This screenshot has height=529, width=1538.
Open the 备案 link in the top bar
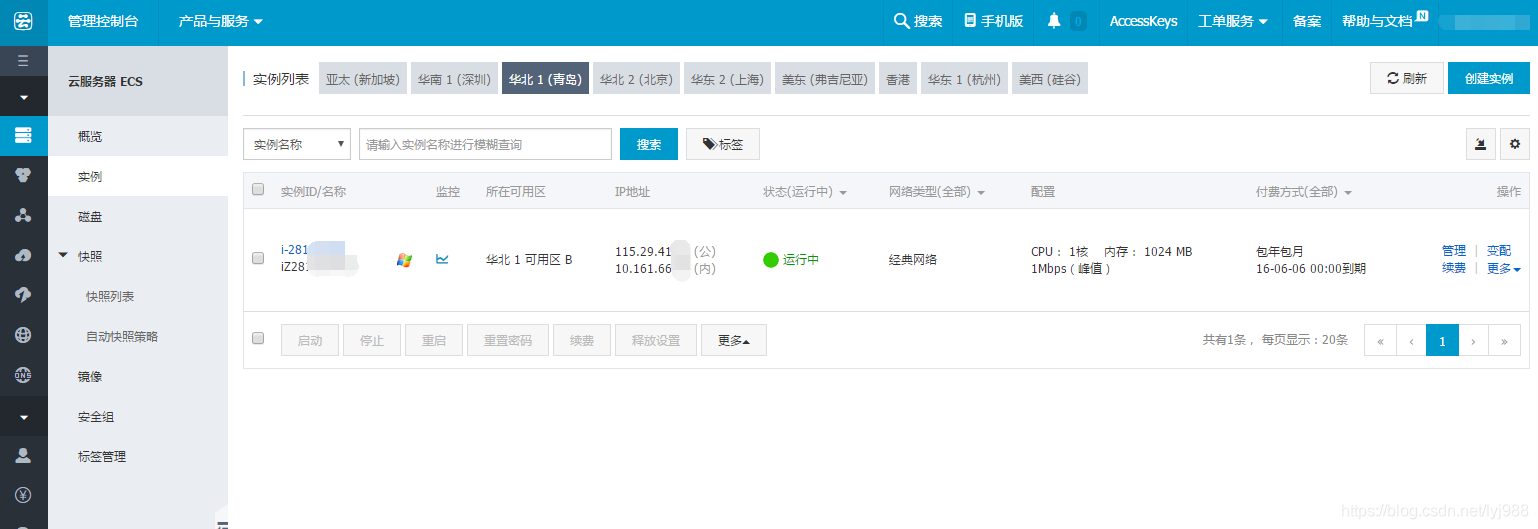point(1307,21)
